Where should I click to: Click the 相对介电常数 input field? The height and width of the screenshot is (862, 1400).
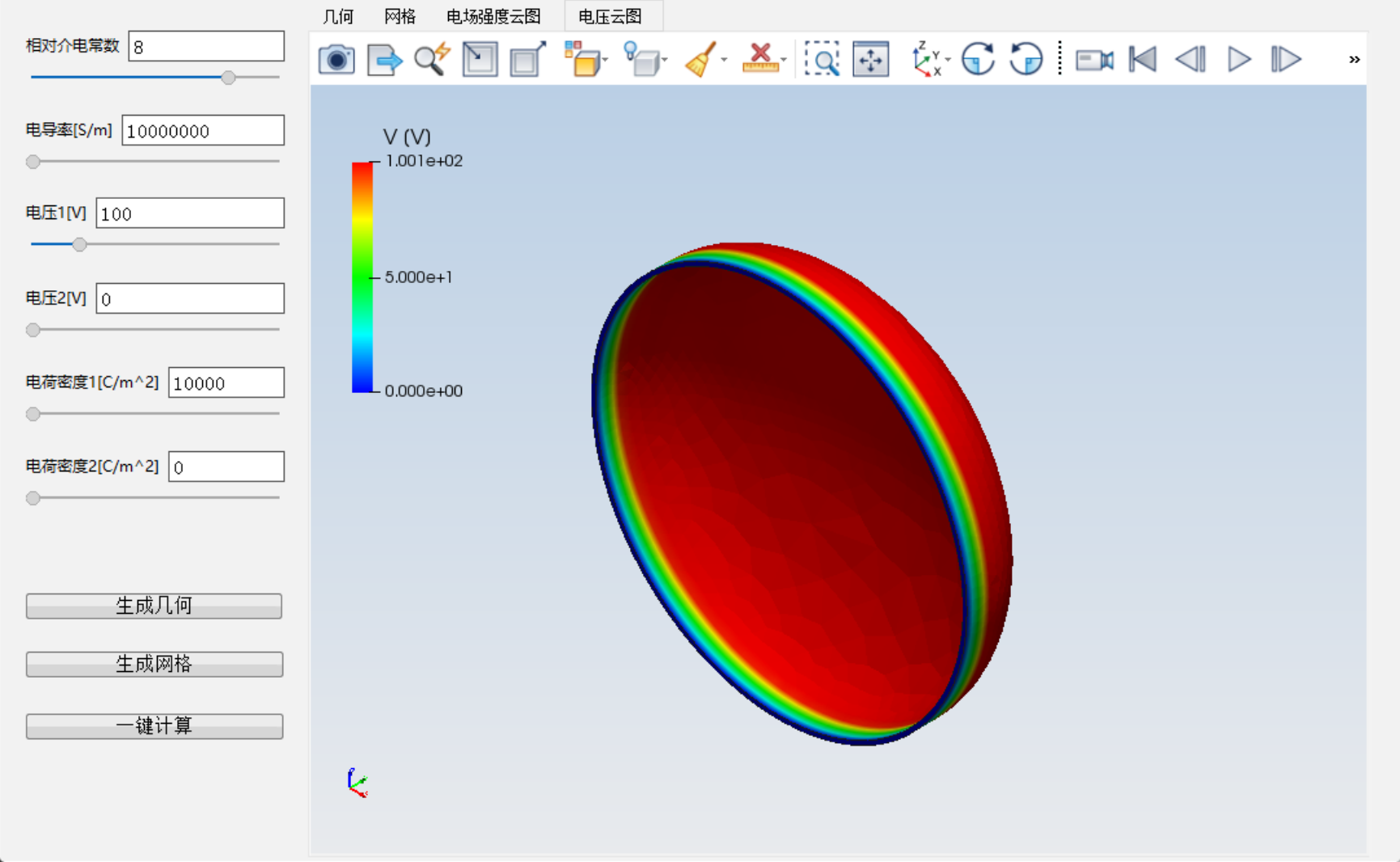[x=206, y=46]
